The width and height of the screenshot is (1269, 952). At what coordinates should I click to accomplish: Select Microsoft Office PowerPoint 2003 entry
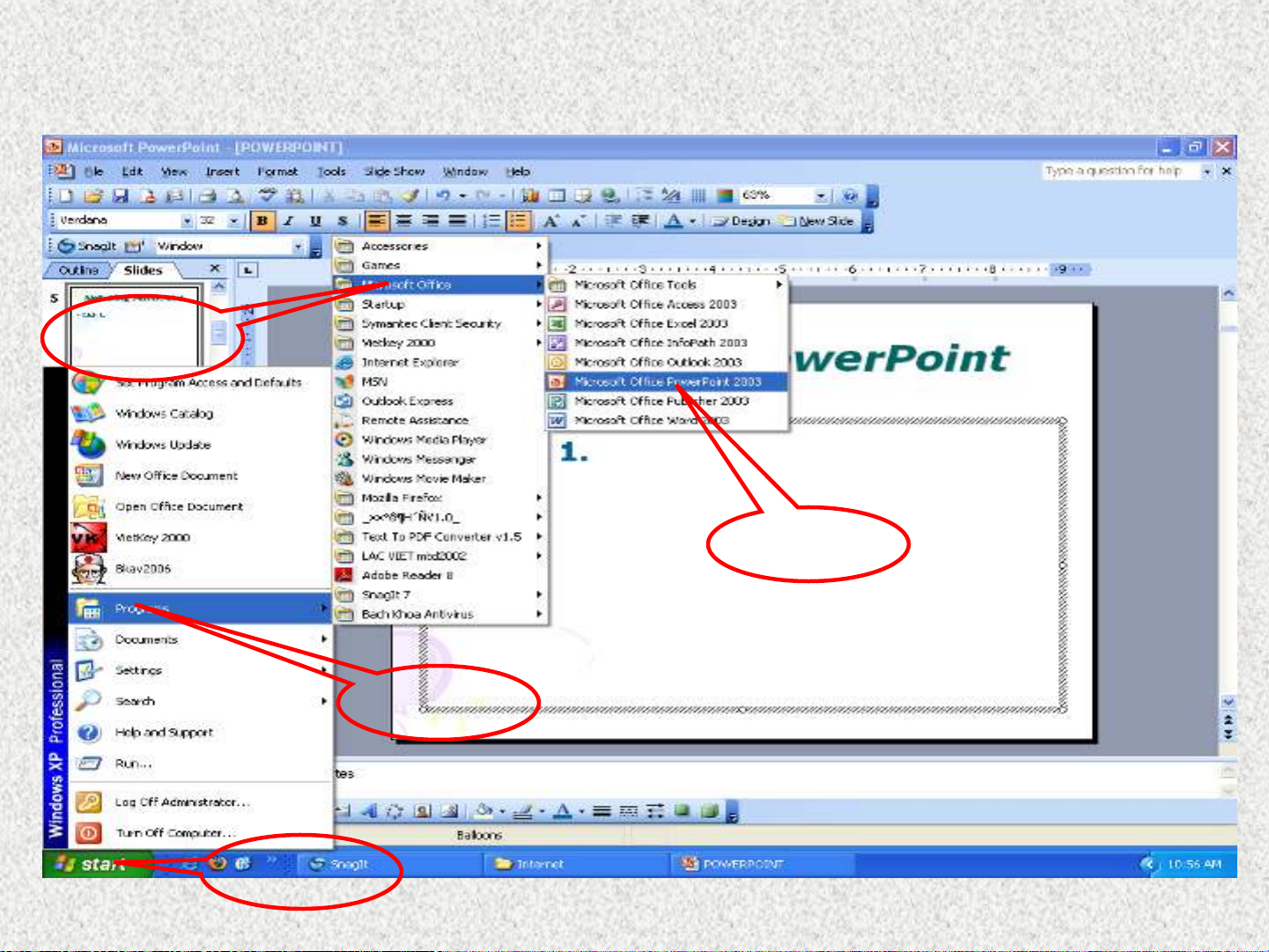[667, 381]
